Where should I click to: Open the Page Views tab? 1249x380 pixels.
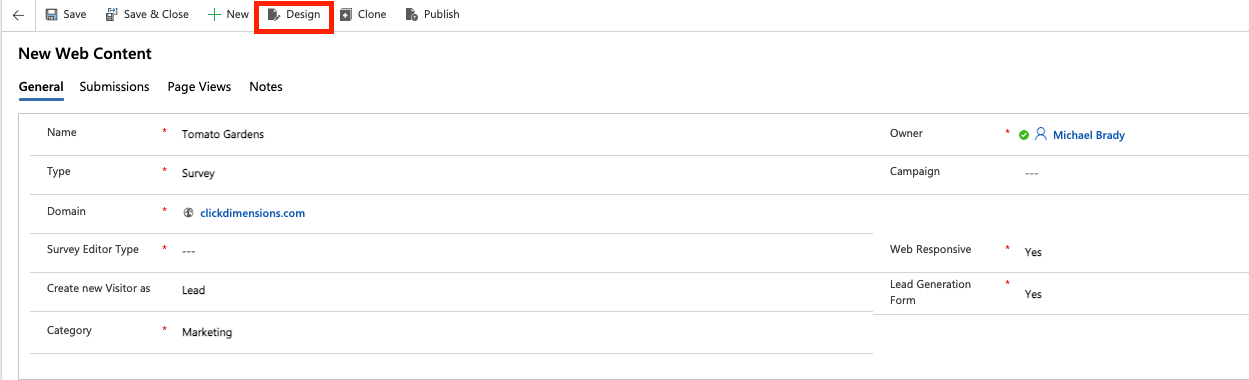coord(199,87)
